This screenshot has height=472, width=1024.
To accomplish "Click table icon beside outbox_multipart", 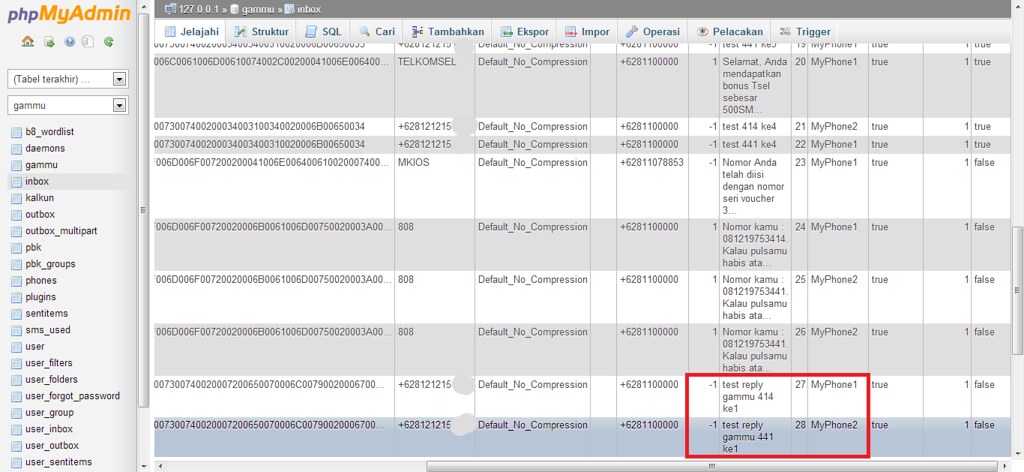I will (16, 231).
